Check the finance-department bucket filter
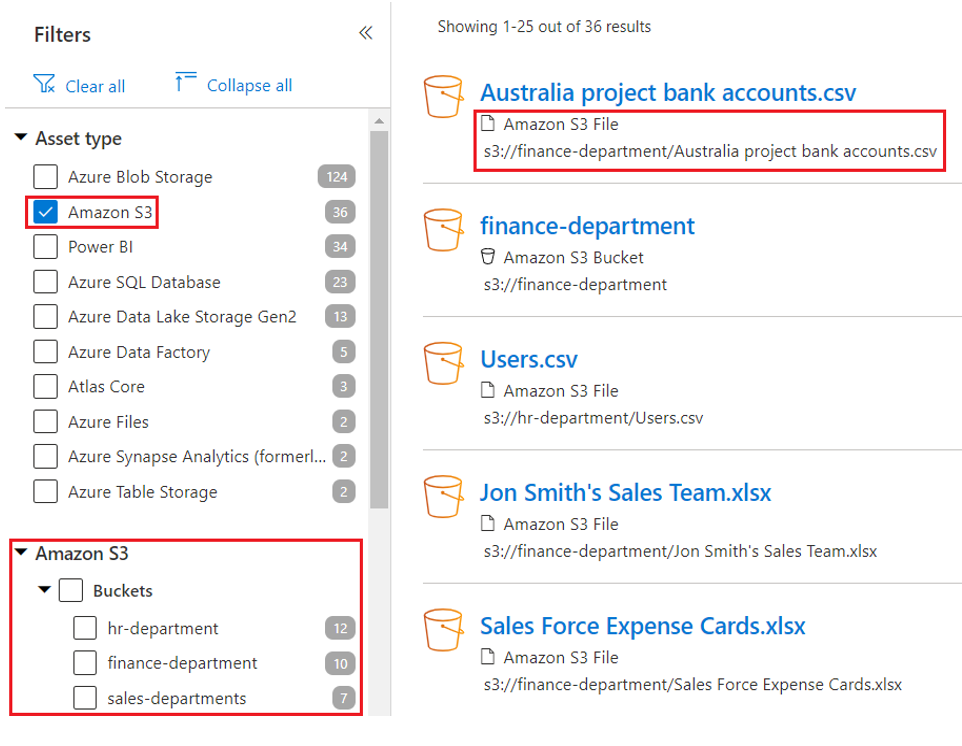 [85, 663]
